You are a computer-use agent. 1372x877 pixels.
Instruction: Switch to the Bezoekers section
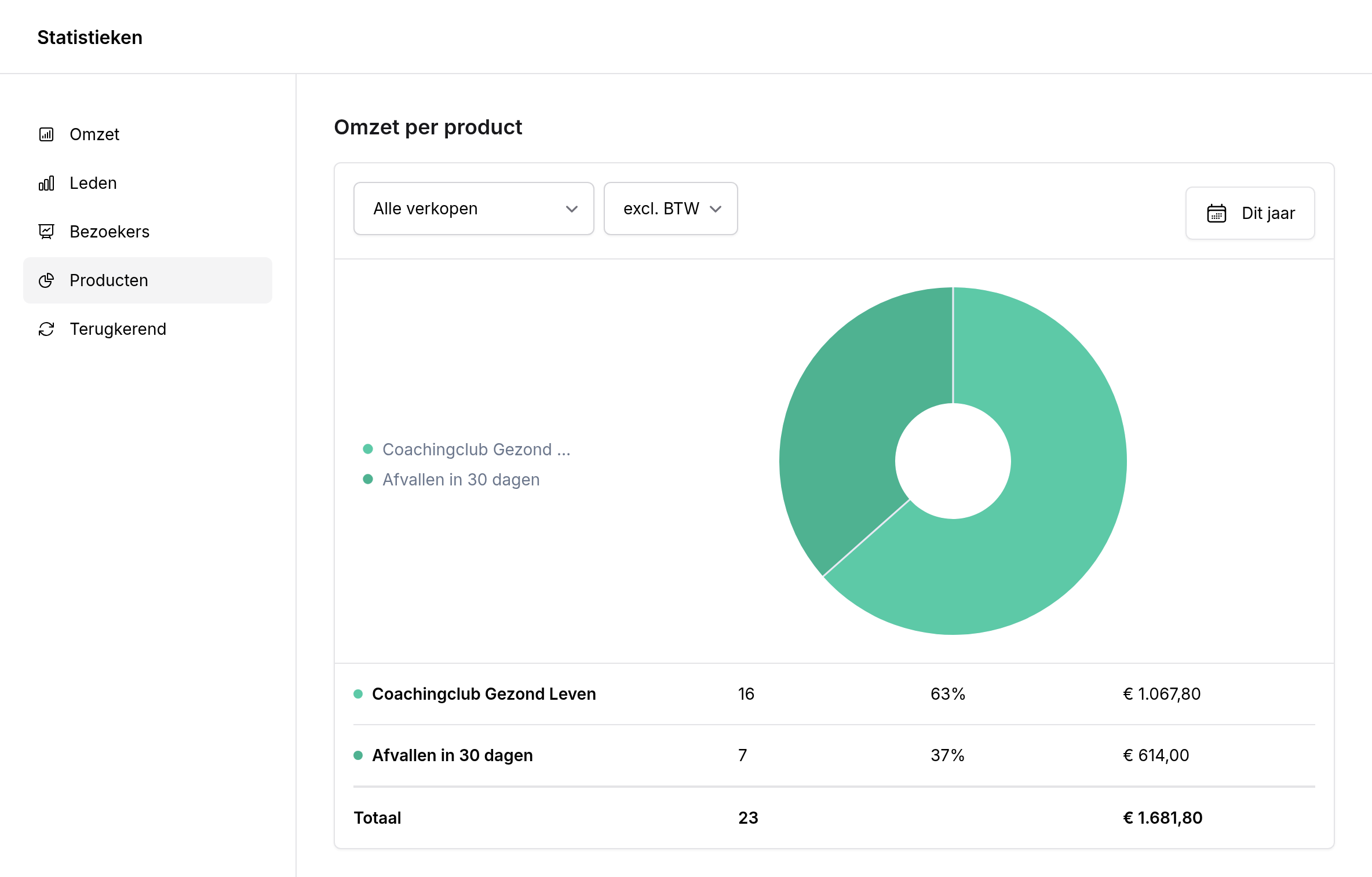tap(148, 232)
